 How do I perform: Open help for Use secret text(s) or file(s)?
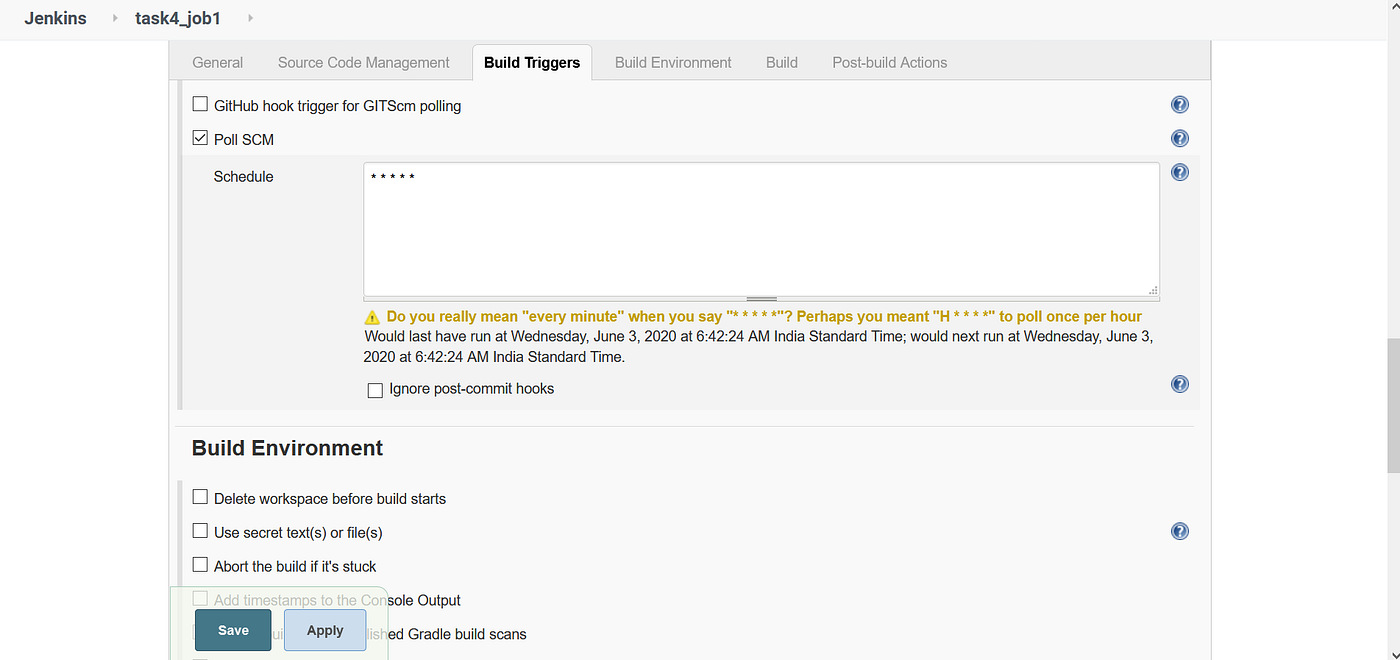(1179, 531)
